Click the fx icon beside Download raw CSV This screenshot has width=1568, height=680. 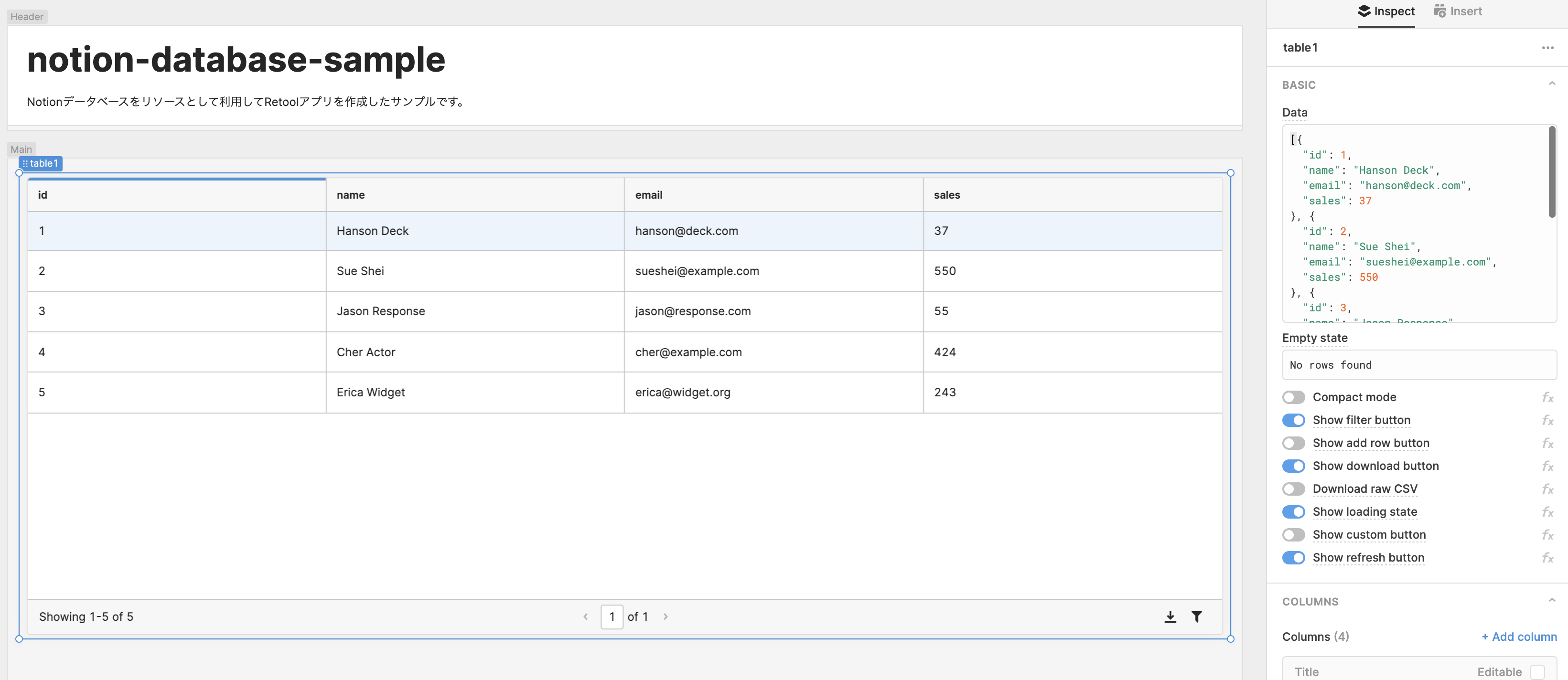[1547, 489]
